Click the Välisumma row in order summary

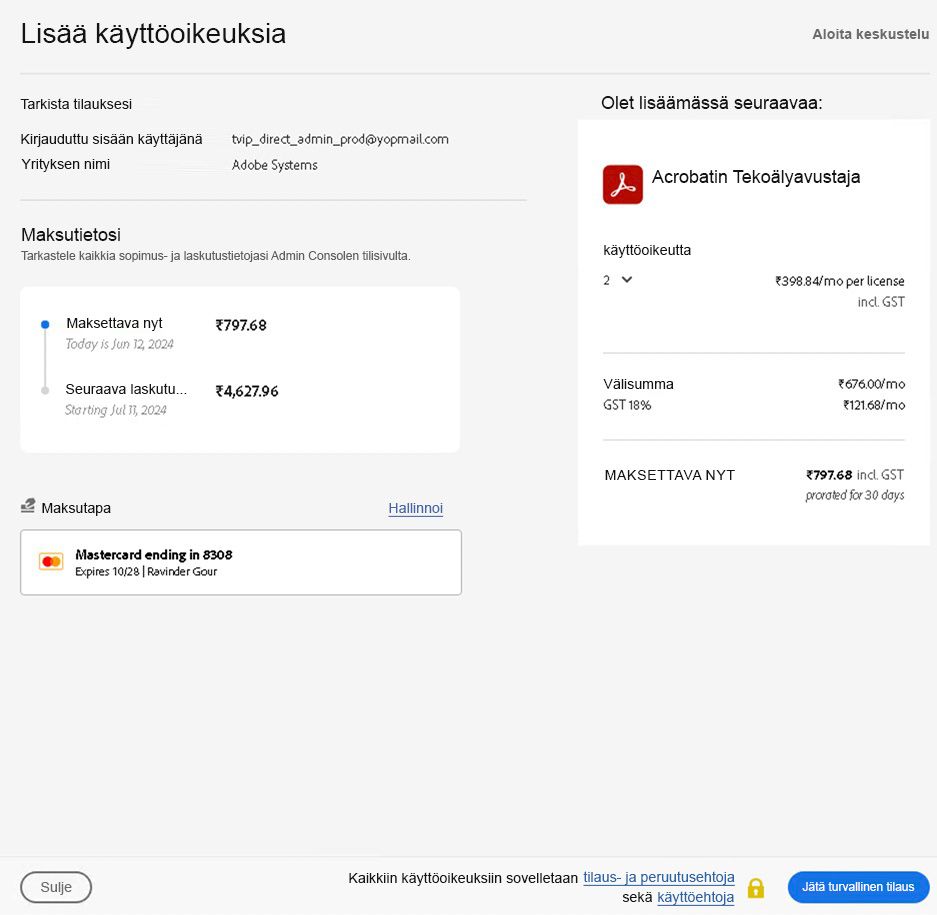(638, 384)
